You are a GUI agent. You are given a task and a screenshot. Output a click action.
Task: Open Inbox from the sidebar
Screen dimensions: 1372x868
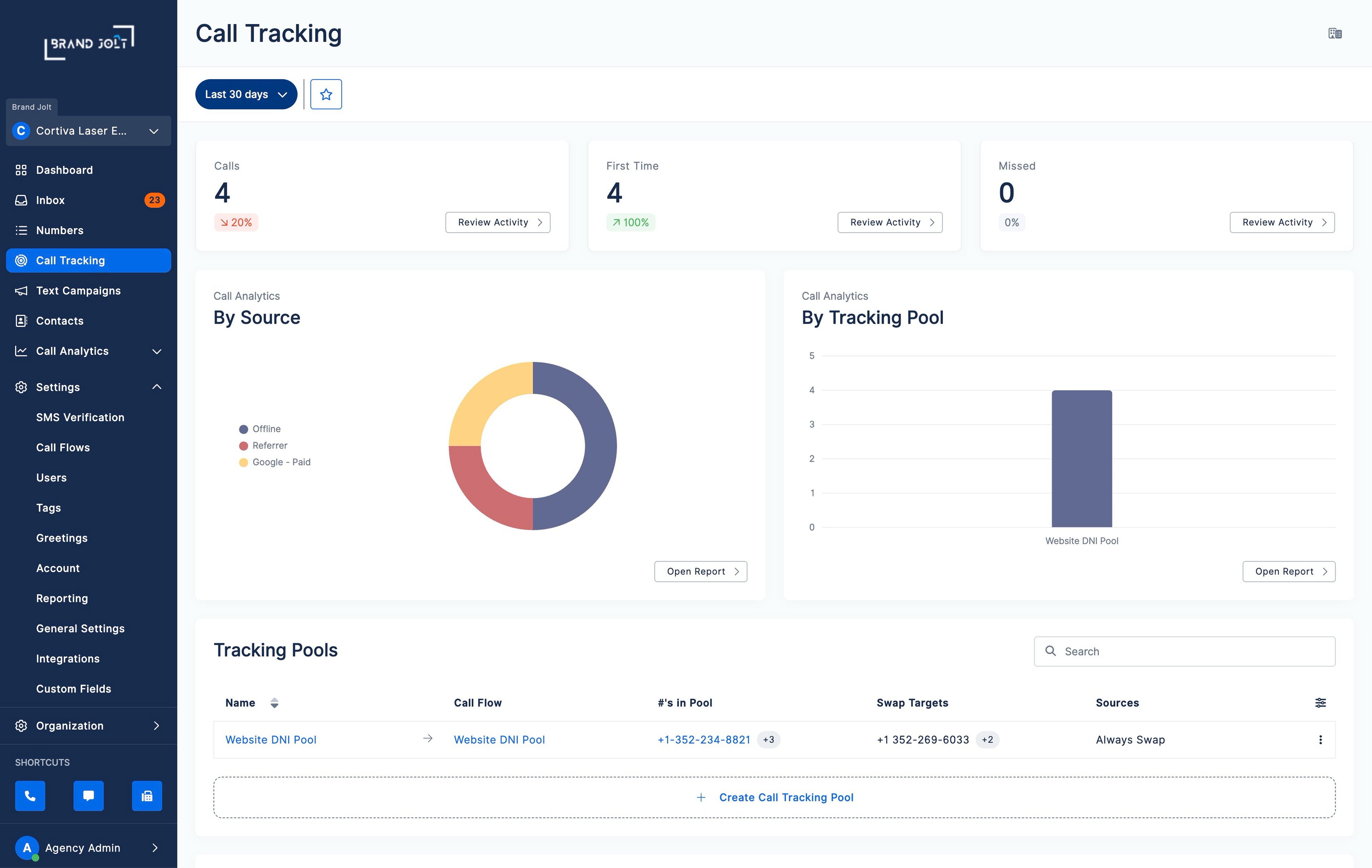pyautogui.click(x=50, y=200)
